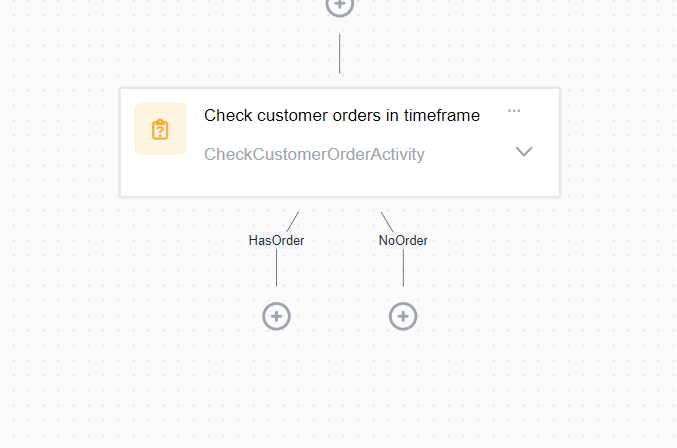Click the vertical line below the HasOrder label
This screenshot has width=677, height=448.
(x=276, y=267)
